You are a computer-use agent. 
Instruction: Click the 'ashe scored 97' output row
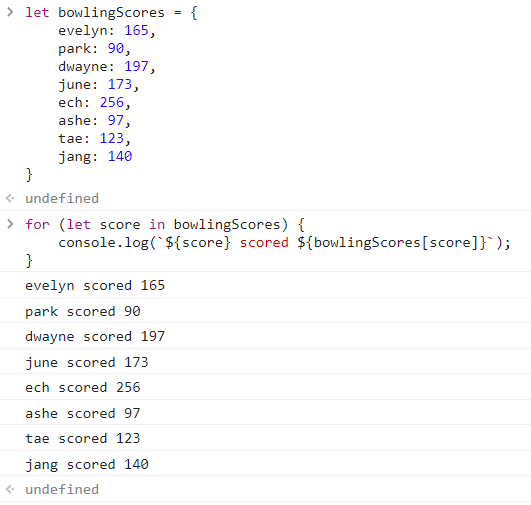click(x=266, y=413)
